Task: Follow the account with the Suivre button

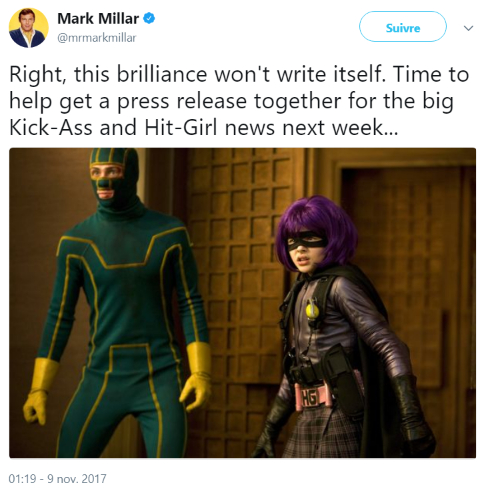Action: [x=403, y=27]
